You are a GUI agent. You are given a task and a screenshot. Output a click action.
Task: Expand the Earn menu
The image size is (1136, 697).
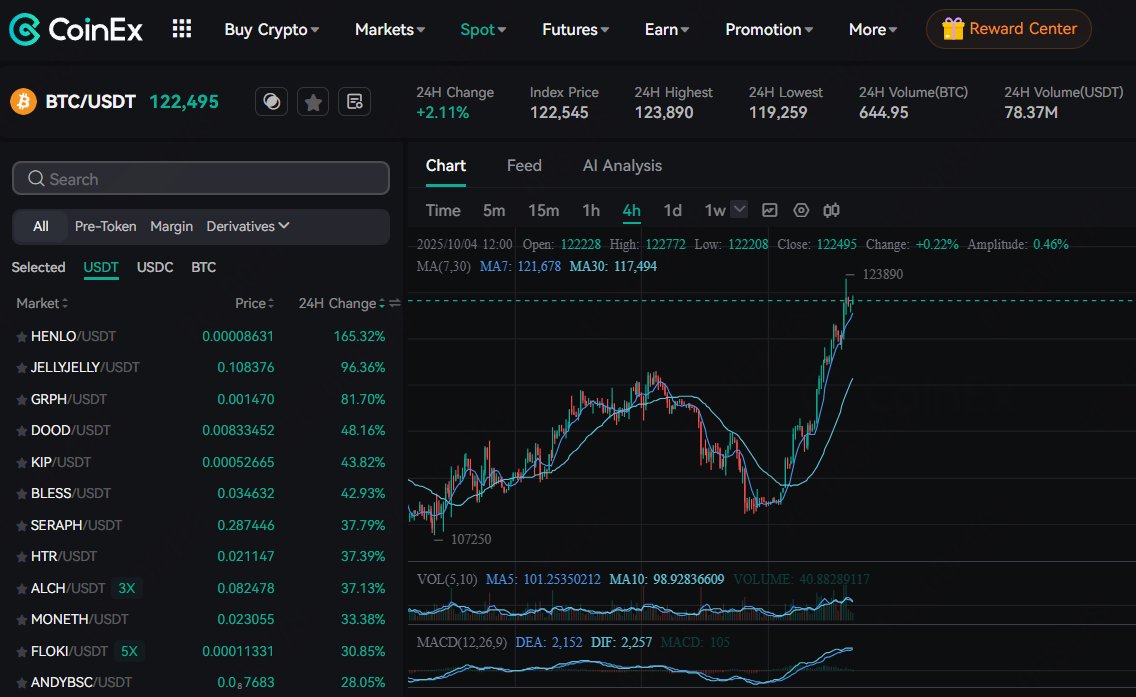click(667, 30)
